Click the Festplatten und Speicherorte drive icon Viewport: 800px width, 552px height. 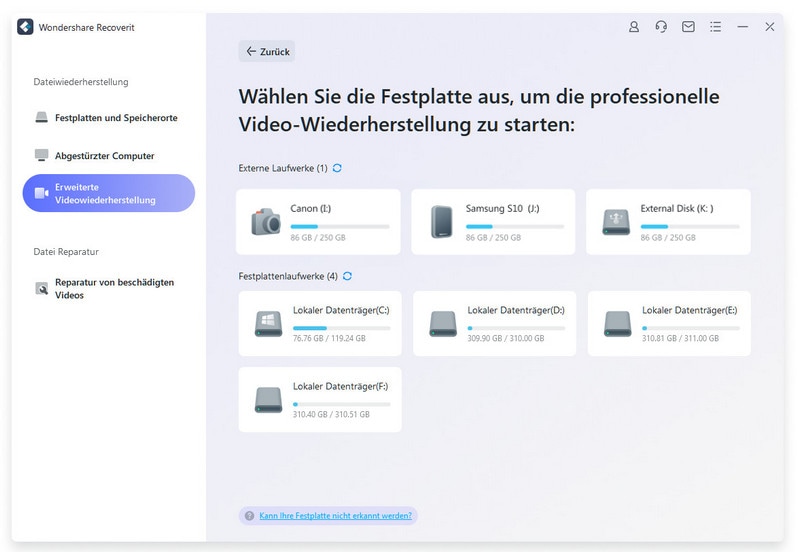(41, 117)
